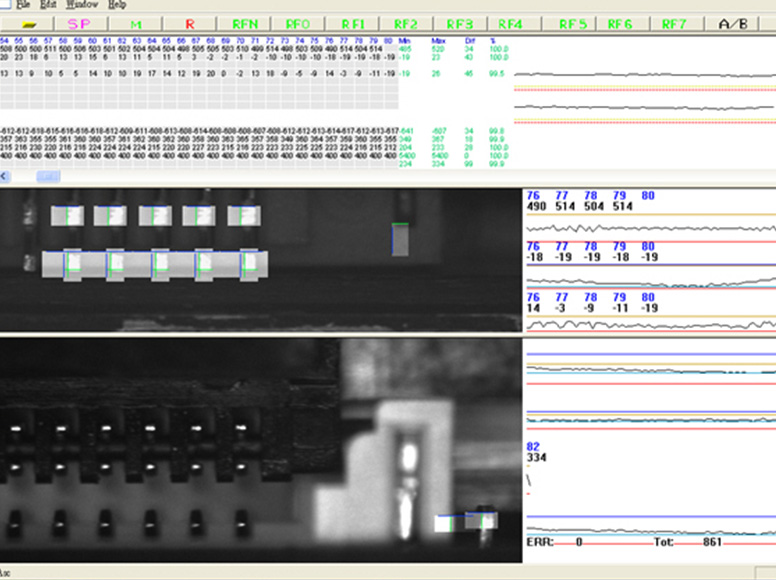Viewport: 776px width, 580px height.
Task: Select the RF1 toolbar button
Action: pyautogui.click(x=352, y=22)
